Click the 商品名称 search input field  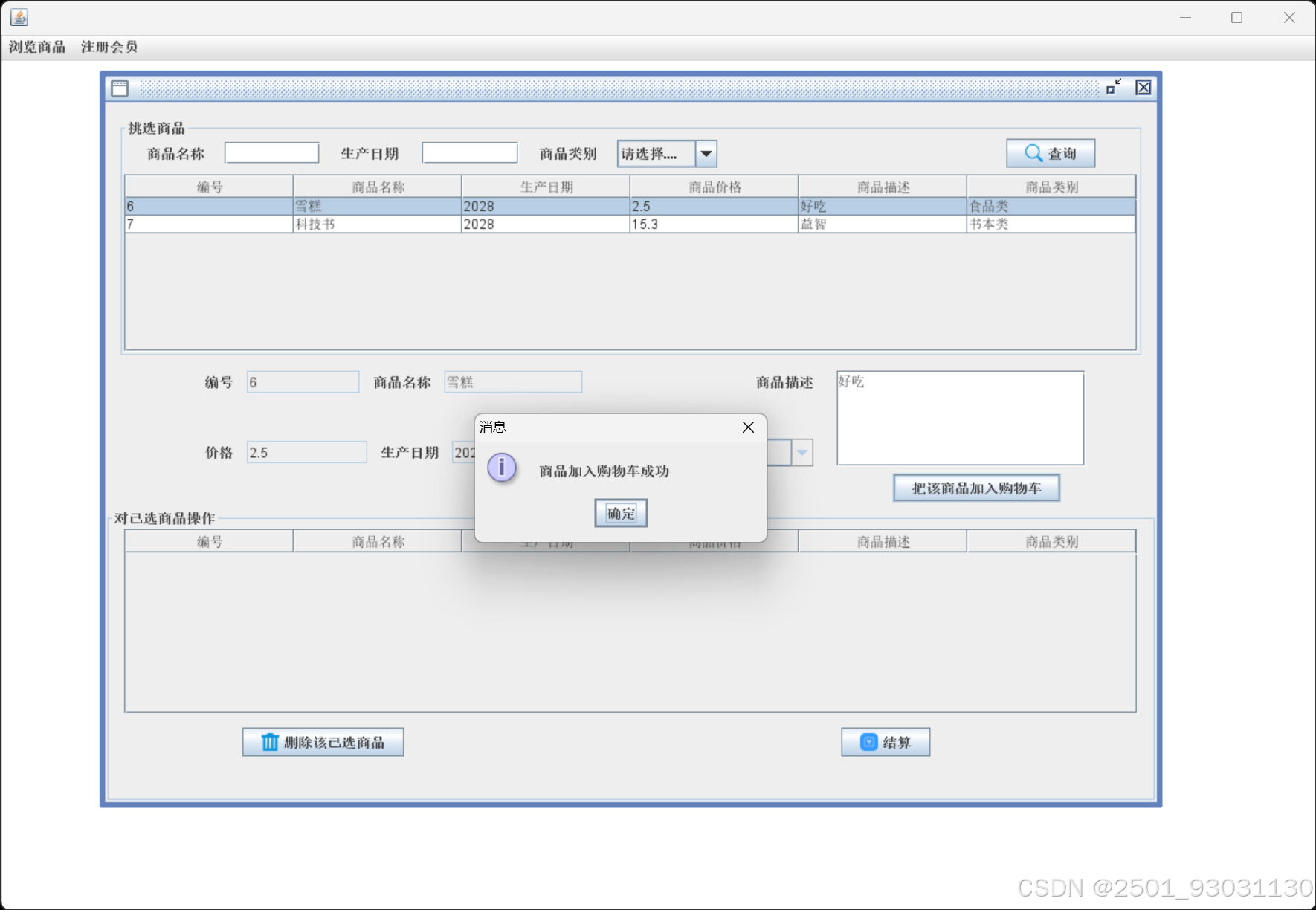coord(271,152)
